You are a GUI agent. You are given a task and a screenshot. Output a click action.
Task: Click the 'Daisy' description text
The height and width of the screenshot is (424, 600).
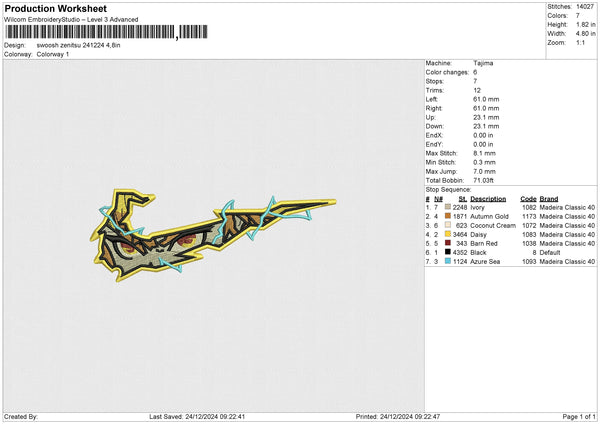(478, 235)
